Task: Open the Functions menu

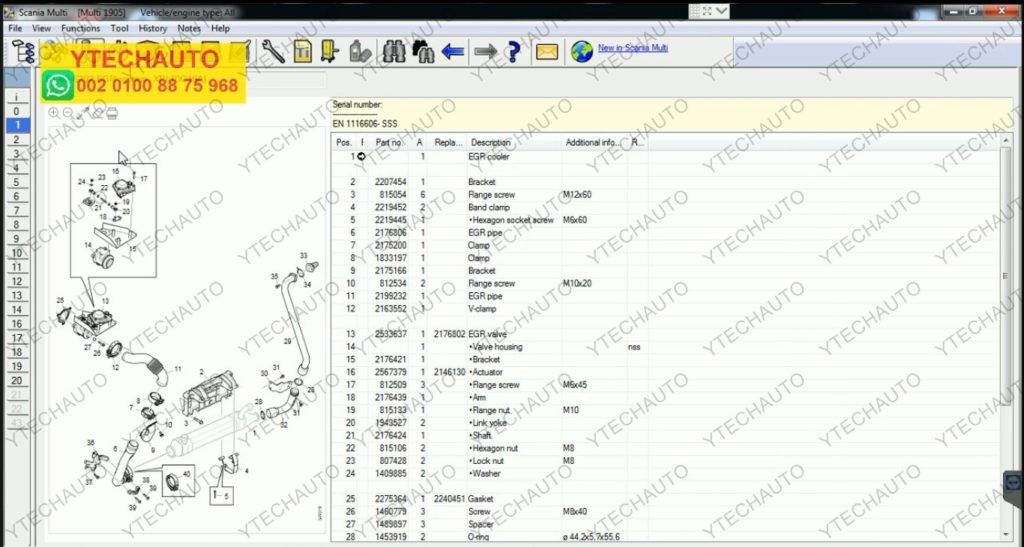Action: click(x=80, y=29)
